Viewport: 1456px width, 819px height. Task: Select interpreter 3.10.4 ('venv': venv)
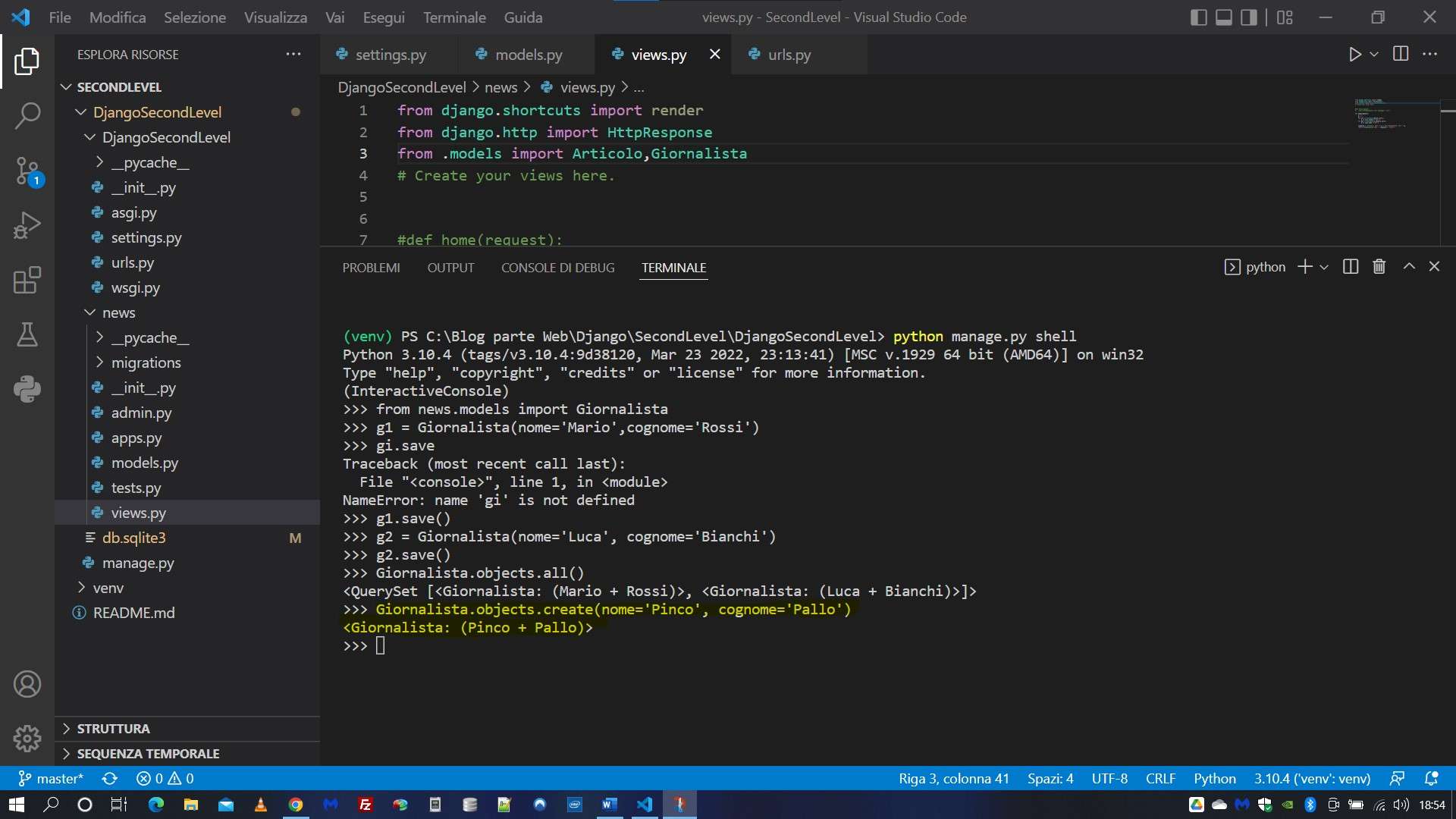click(x=1312, y=778)
